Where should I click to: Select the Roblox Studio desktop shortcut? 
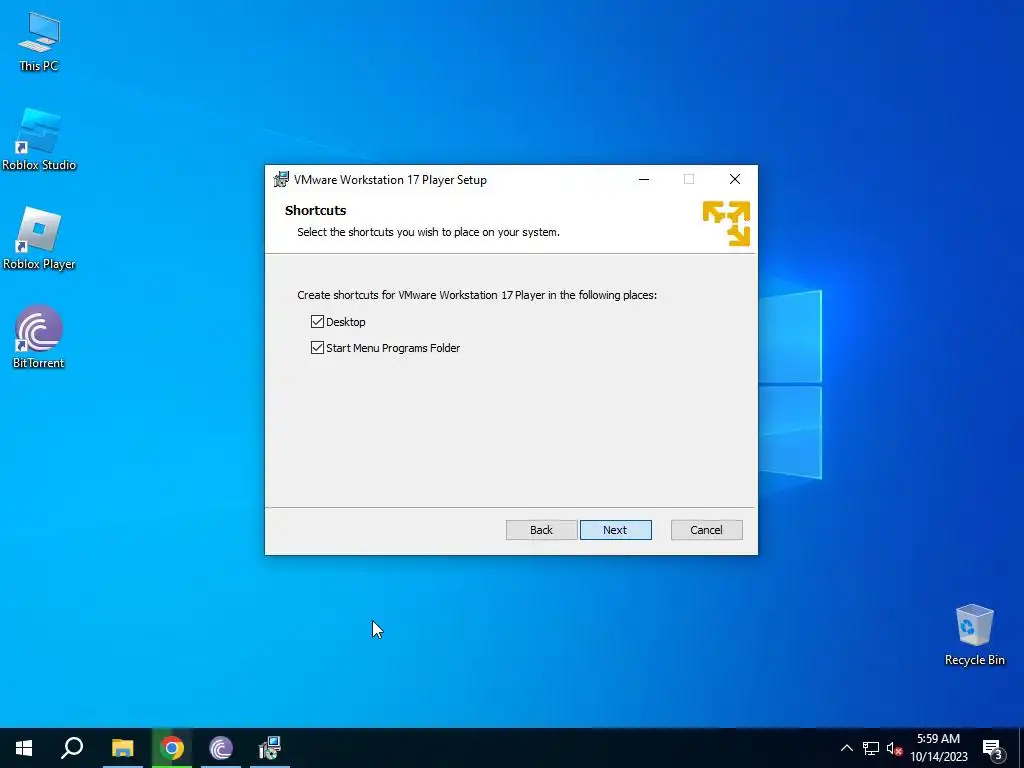tap(39, 139)
